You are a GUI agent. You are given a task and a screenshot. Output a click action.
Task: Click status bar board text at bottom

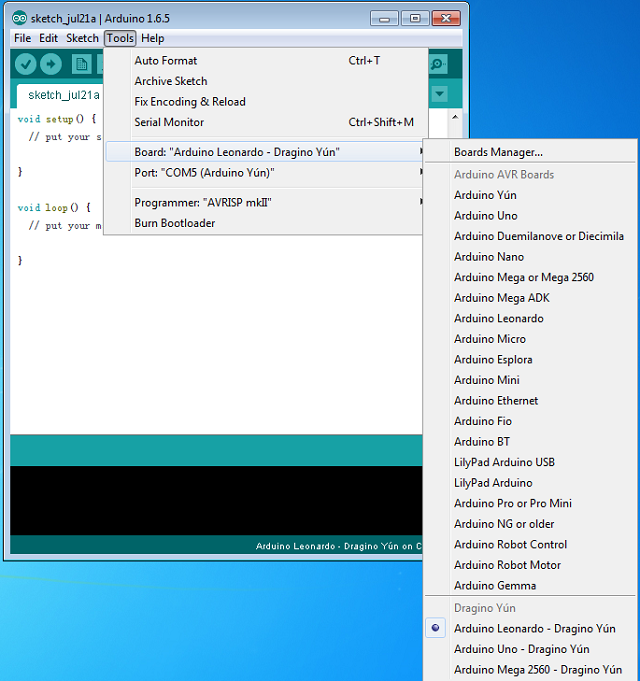338,546
